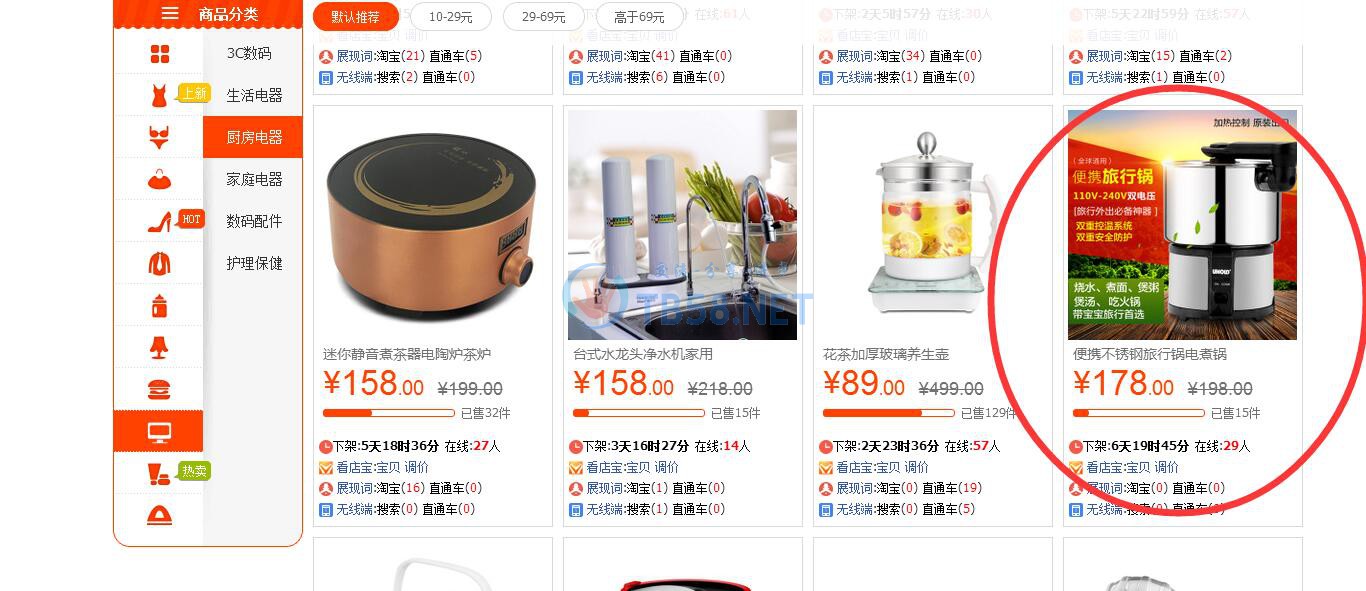This screenshot has width=1366, height=591.
Task: Select the four-squares category icon in sidebar
Action: click(159, 54)
